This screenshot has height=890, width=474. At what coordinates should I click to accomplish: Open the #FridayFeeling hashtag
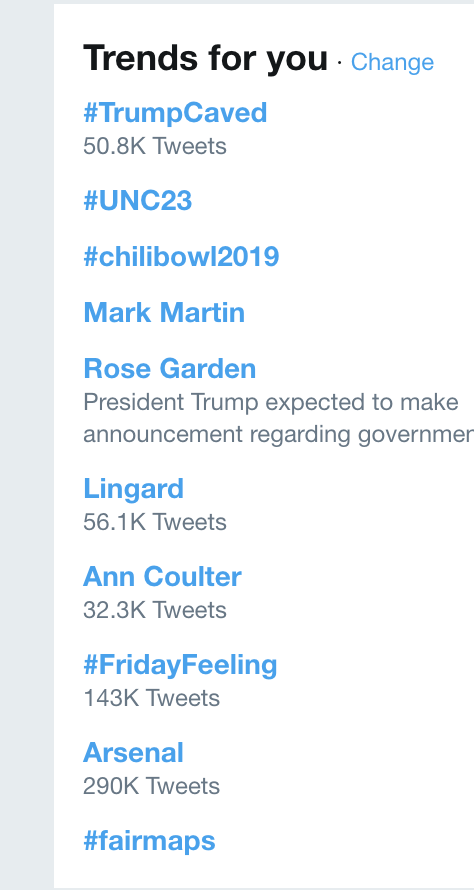181,665
